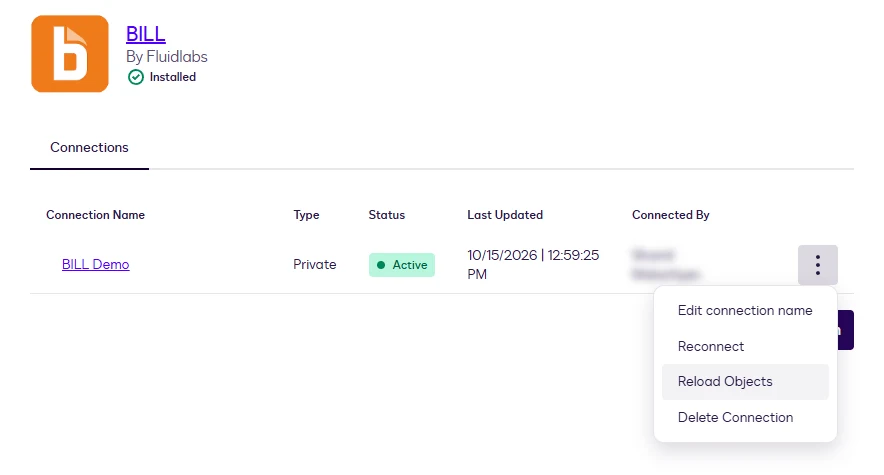
Task: Choose Edit connection name from menu
Action: (745, 310)
